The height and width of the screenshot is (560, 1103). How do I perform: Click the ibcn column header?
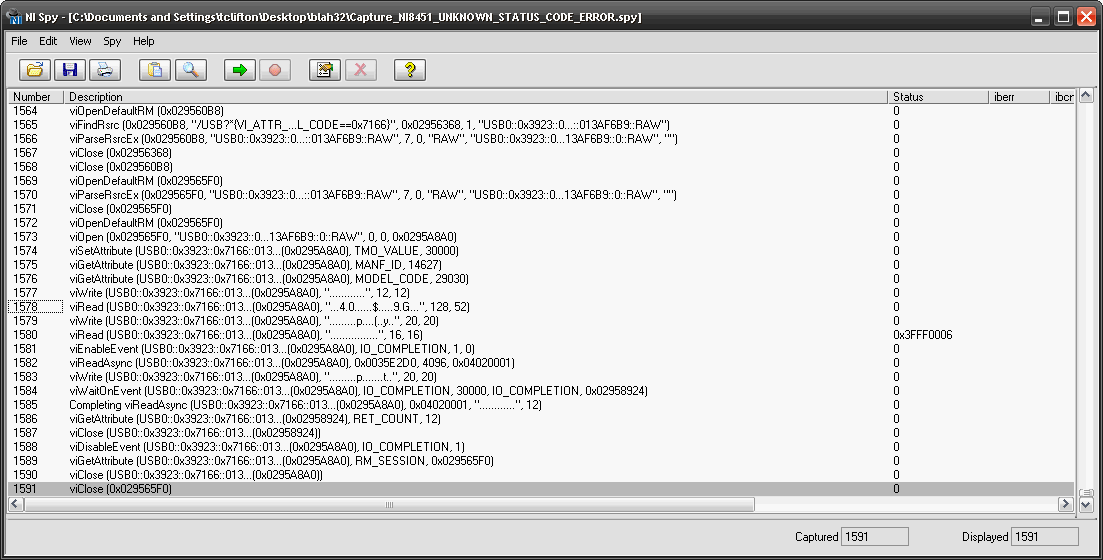click(x=1063, y=96)
